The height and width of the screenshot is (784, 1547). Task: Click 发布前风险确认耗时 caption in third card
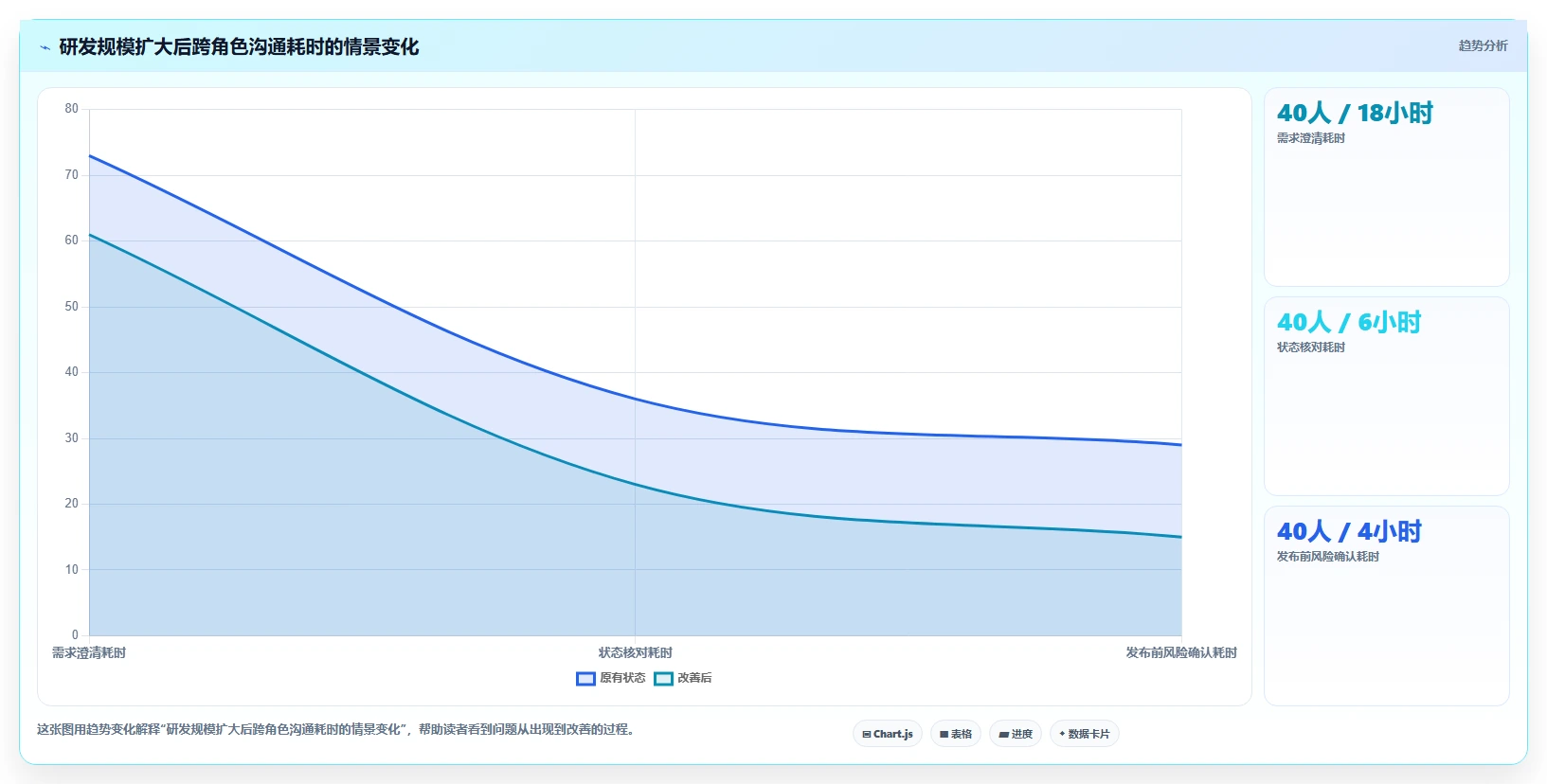point(1328,557)
